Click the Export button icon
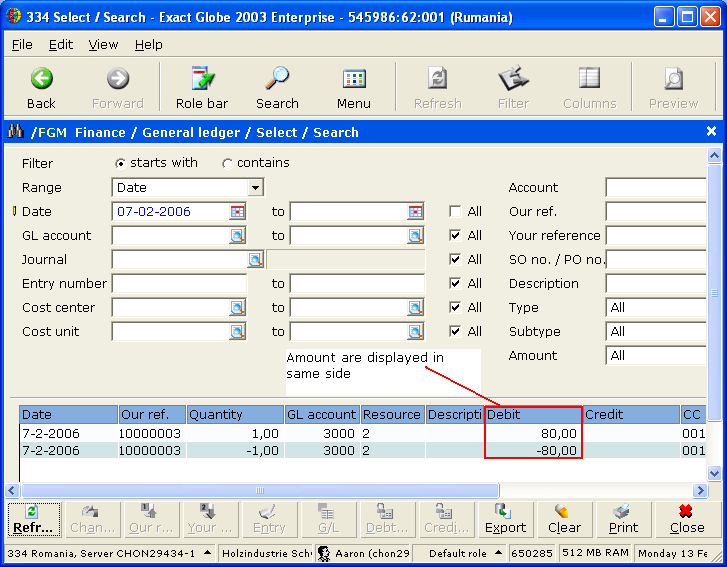The height and width of the screenshot is (567, 727). 505,512
